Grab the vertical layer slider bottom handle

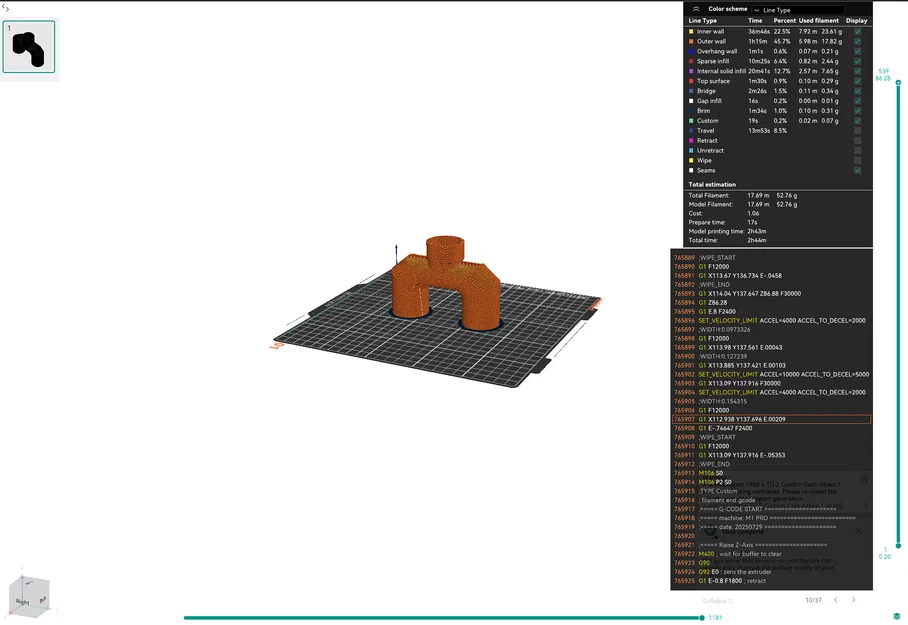click(898, 546)
